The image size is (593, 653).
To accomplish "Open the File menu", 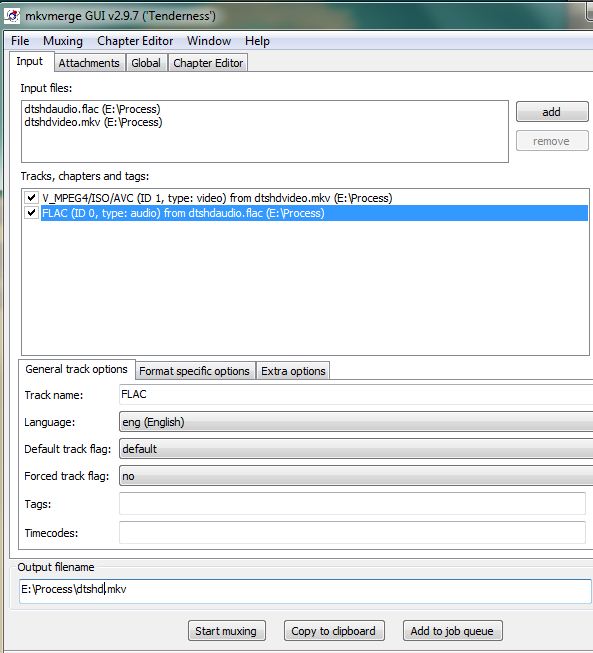I will (20, 41).
